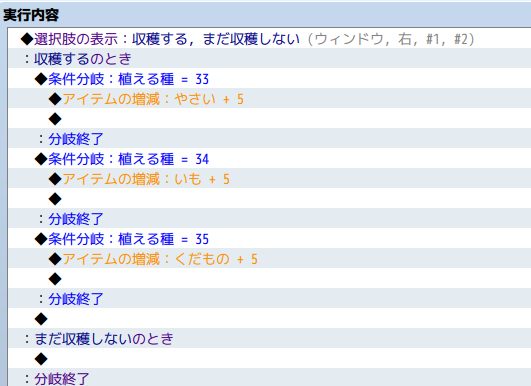Screen dimensions: 531x386
Task: Select the 'まだ収穫しないのとき' branch row
Action: pyautogui.click(x=270, y=338)
